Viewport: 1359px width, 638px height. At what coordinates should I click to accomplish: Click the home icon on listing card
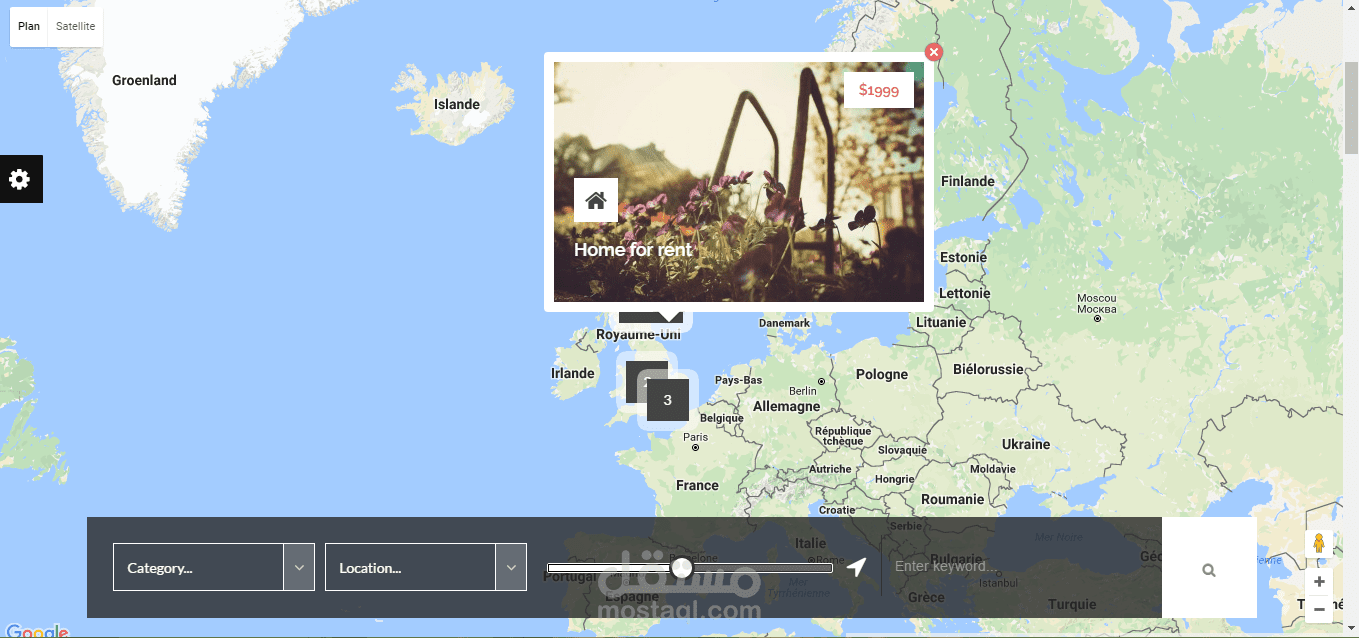[596, 200]
